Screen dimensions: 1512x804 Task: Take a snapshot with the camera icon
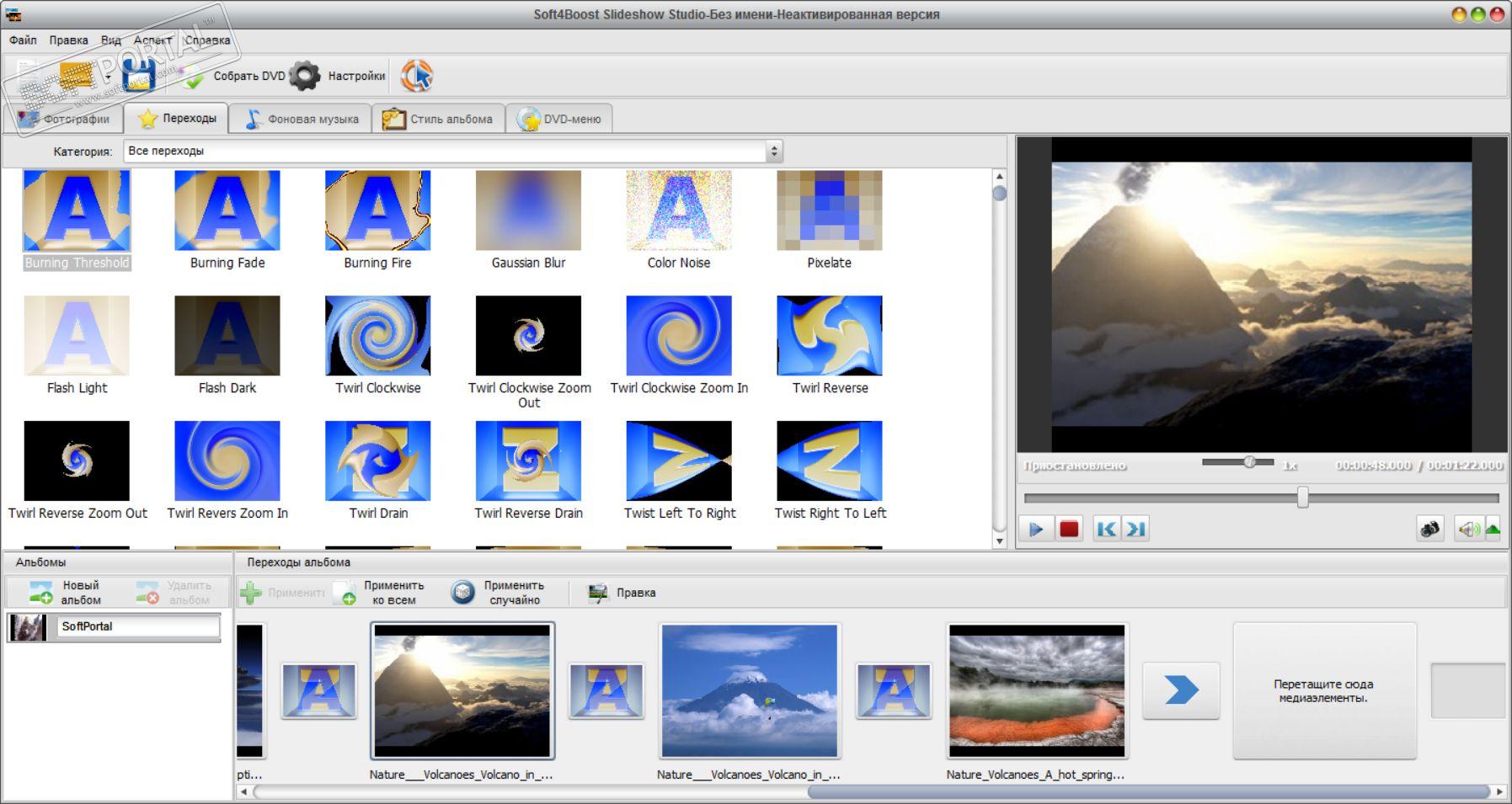click(x=1430, y=529)
